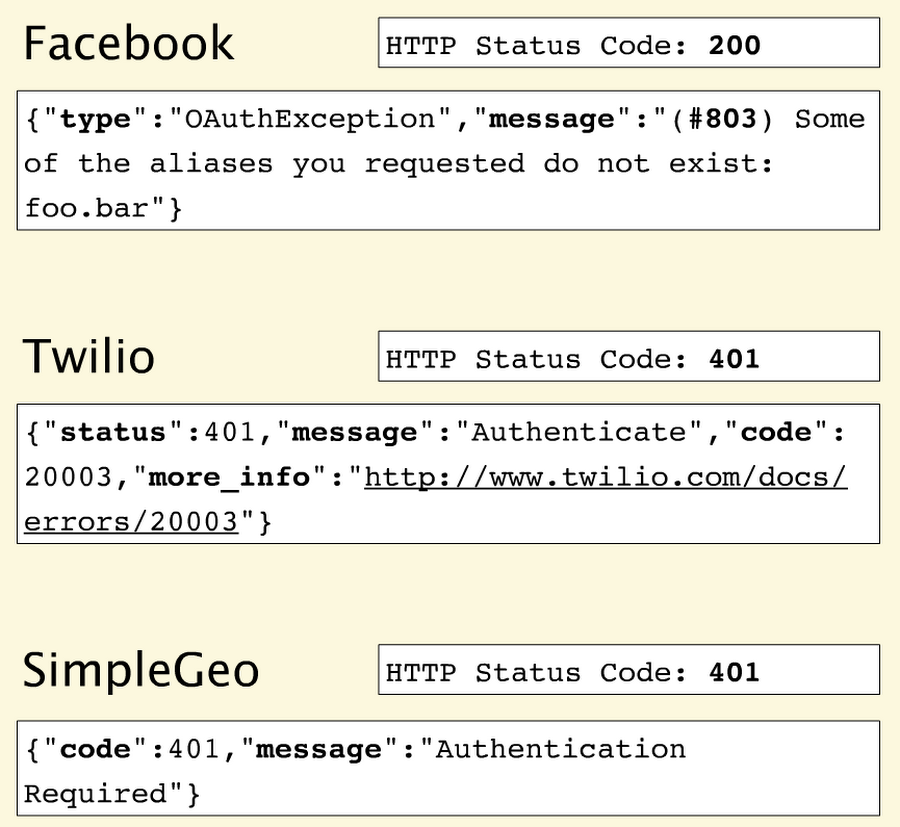Click the Twilio heading
Image resolution: width=900 pixels, height=827 pixels.
[x=88, y=357]
